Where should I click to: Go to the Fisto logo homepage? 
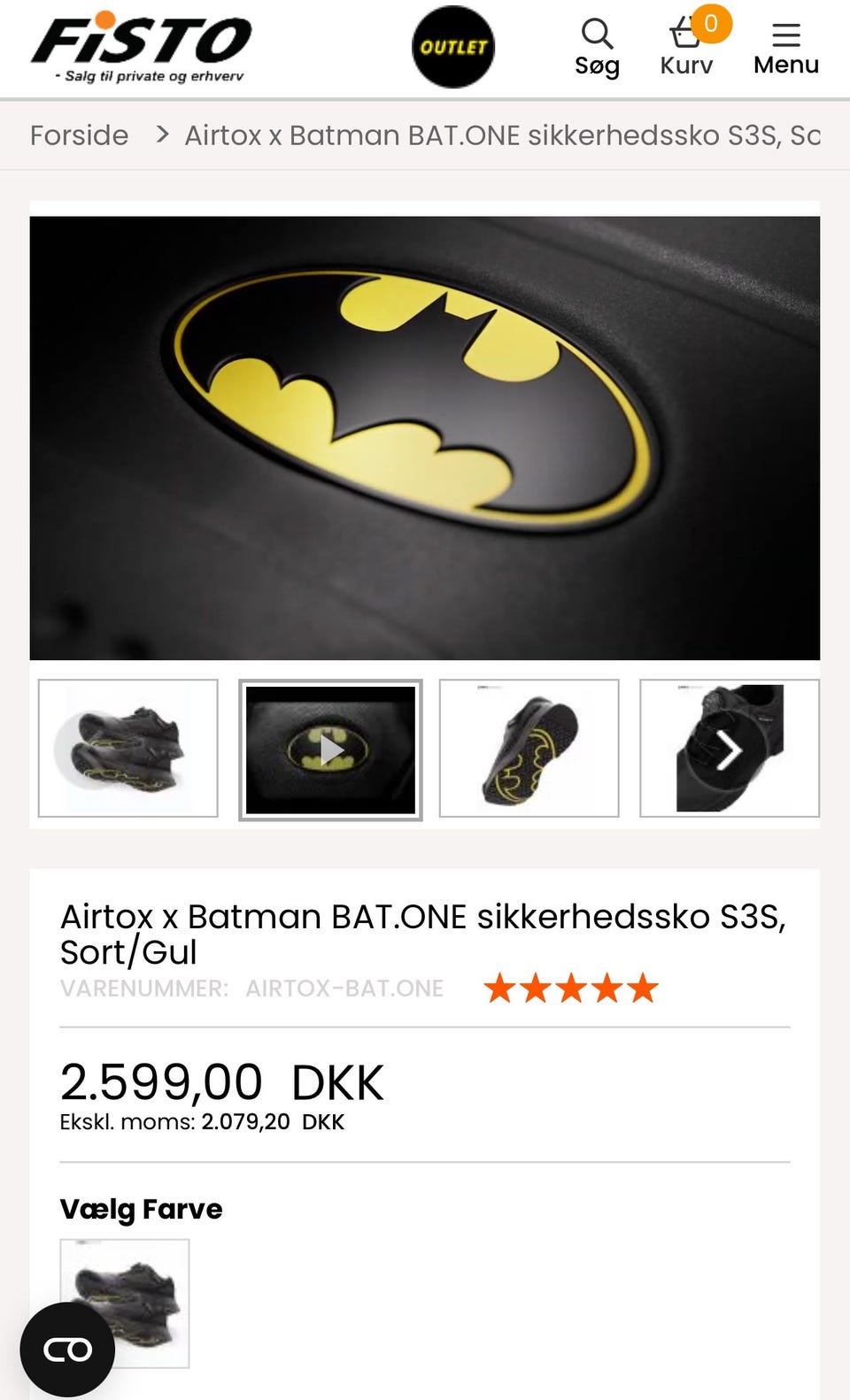pos(142,48)
